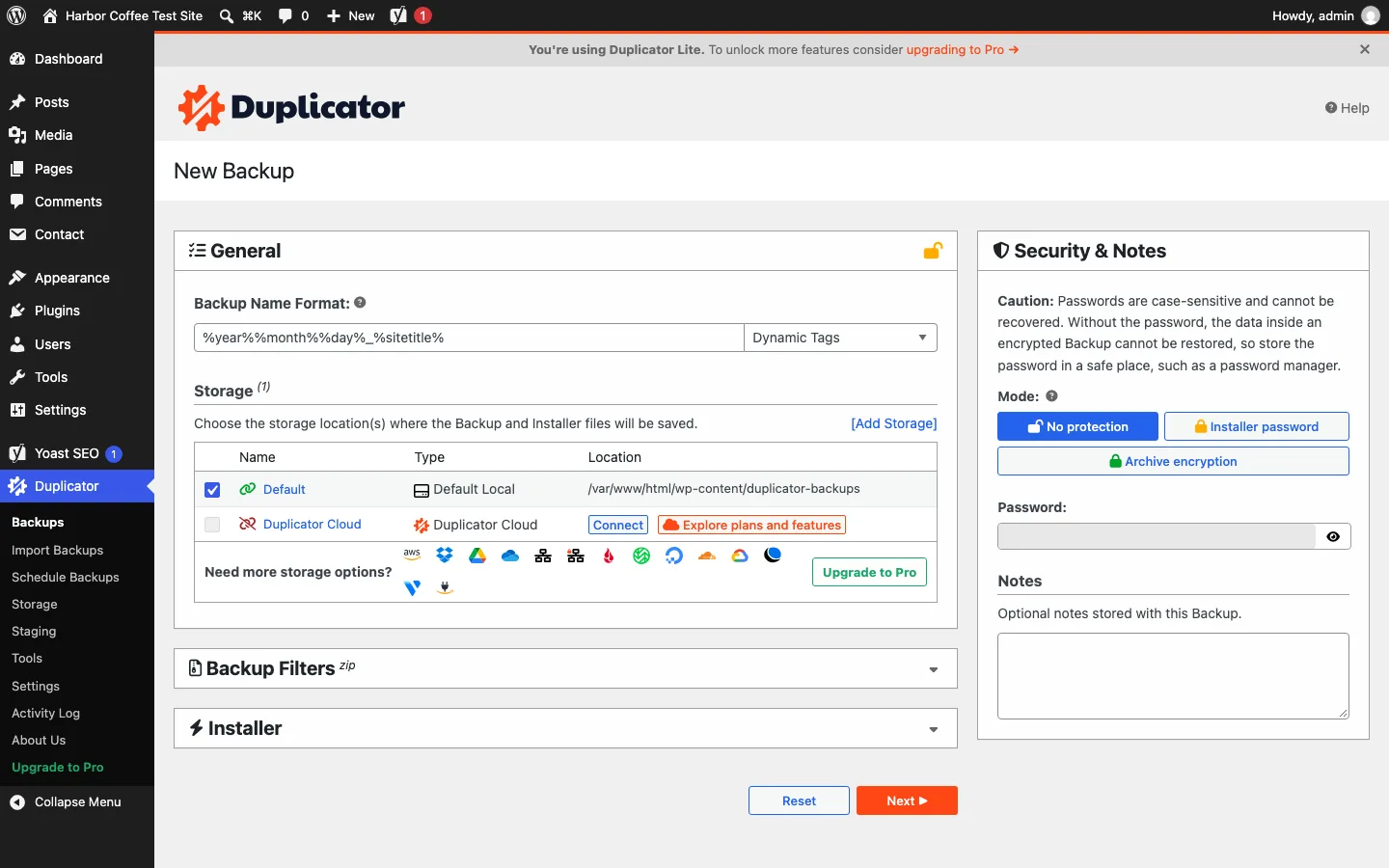This screenshot has height=868, width=1389.
Task: Click the orange unlock icon in General panel
Action: click(x=933, y=251)
